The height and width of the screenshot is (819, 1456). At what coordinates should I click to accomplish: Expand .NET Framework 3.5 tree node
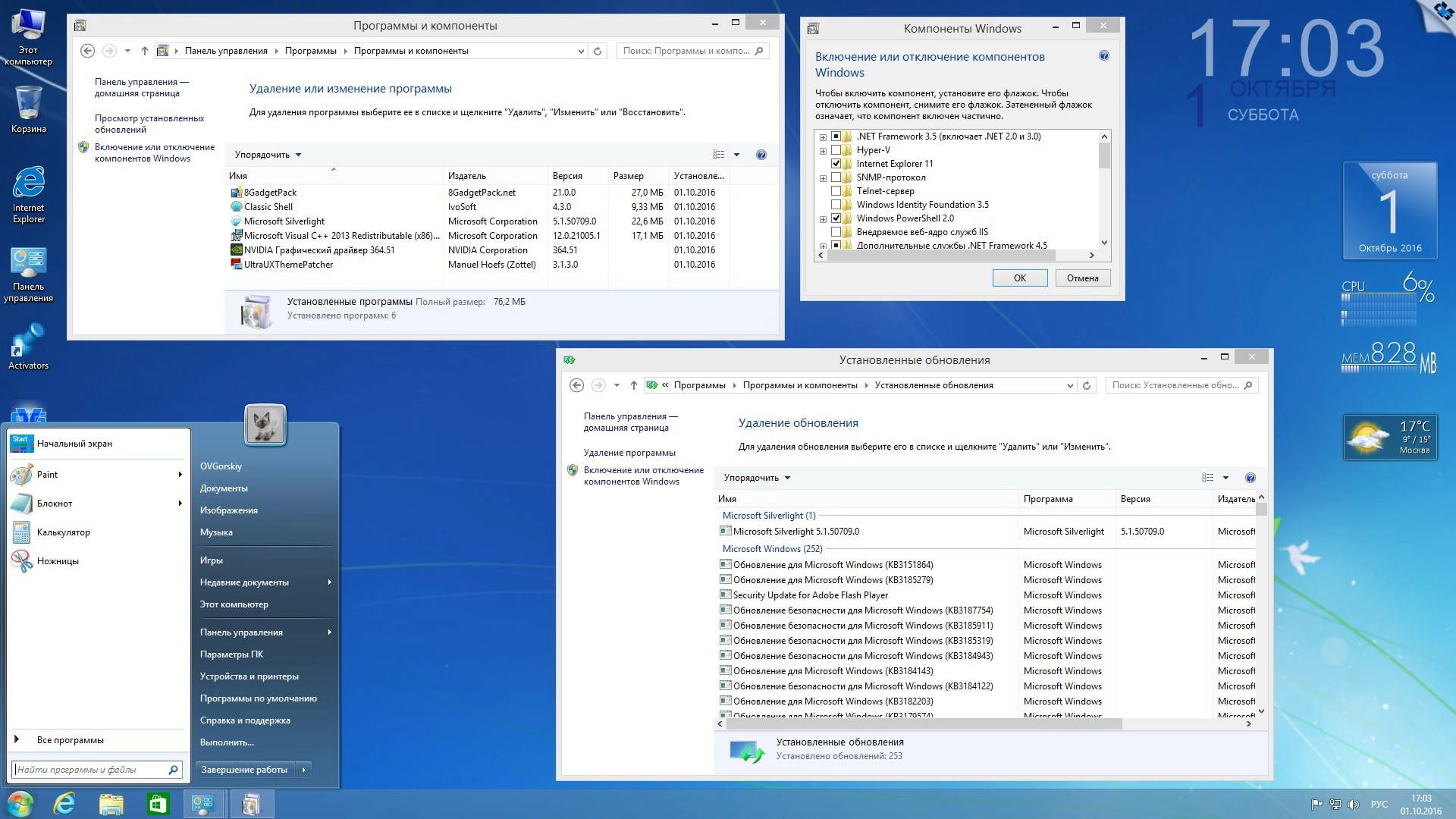pyautogui.click(x=823, y=137)
